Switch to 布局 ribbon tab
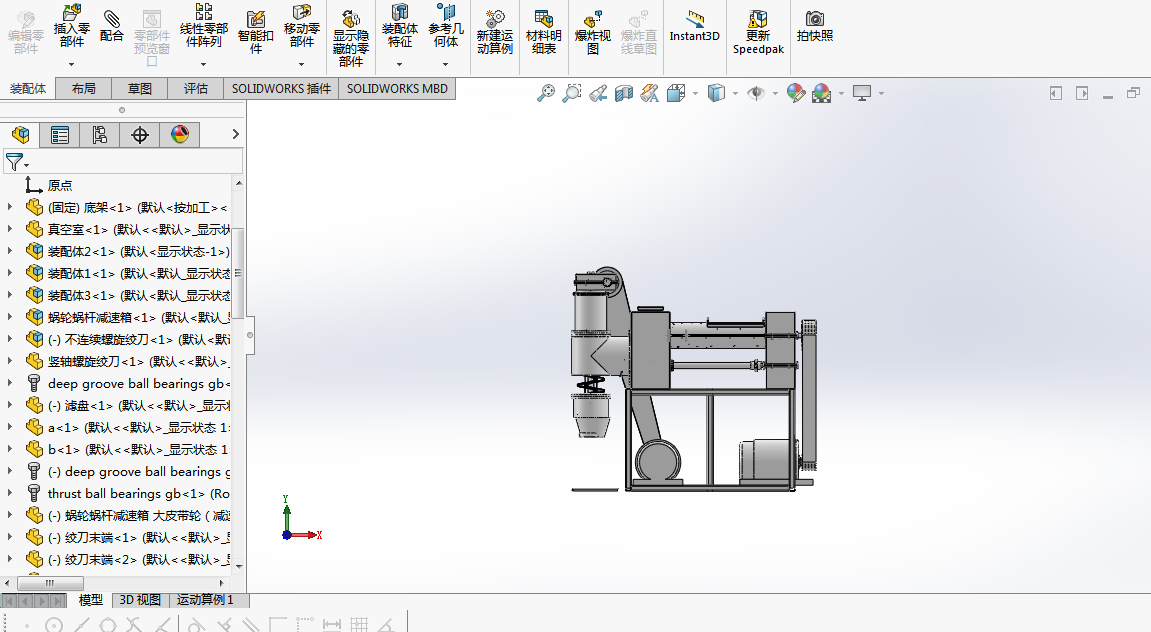1151x632 pixels. (x=84, y=89)
